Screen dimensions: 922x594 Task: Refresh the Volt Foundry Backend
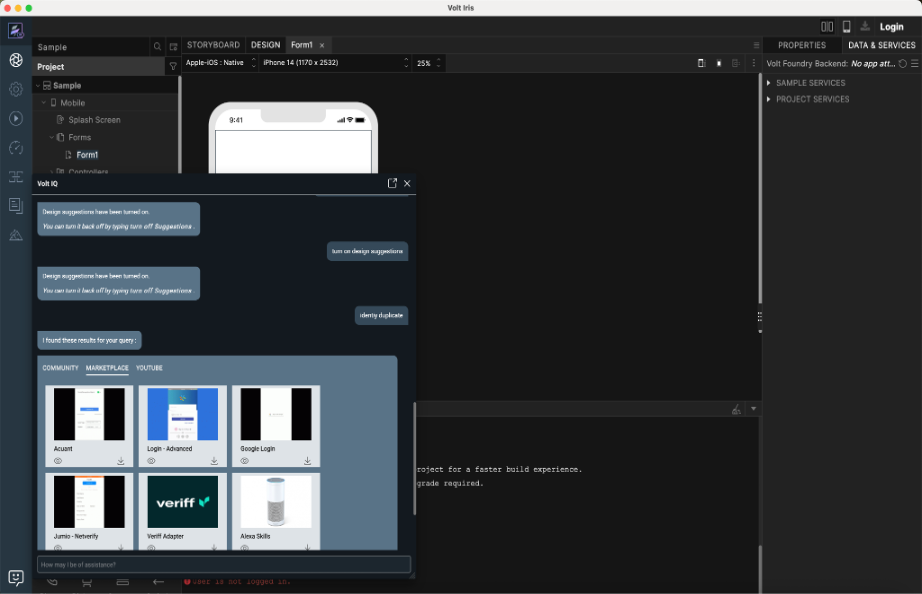pyautogui.click(x=903, y=63)
